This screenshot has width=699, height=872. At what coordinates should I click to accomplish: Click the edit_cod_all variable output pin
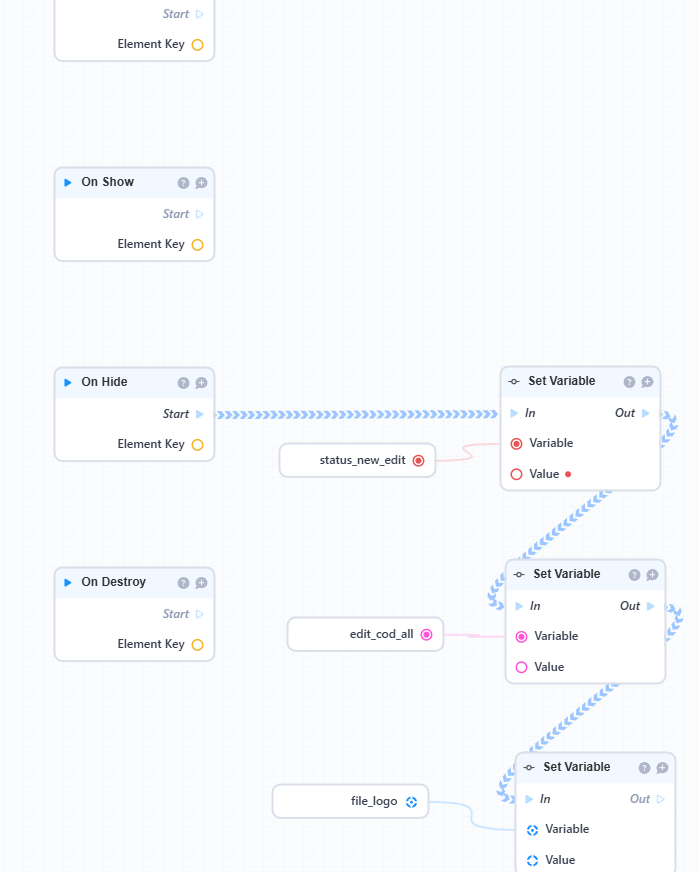(426, 634)
